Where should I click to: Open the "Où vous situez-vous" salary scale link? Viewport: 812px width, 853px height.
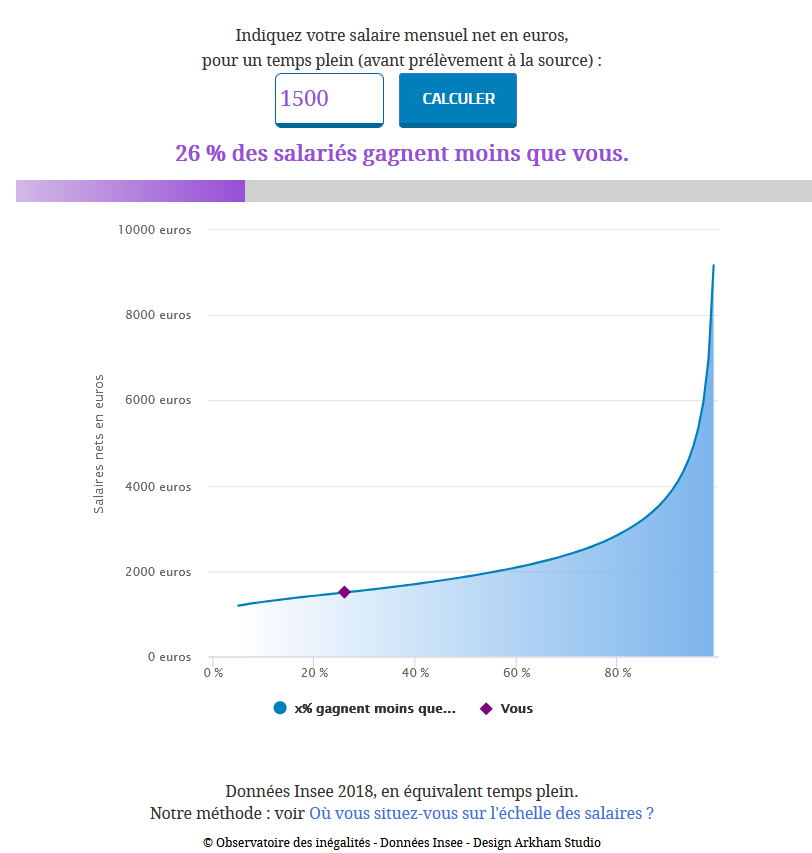pos(481,813)
